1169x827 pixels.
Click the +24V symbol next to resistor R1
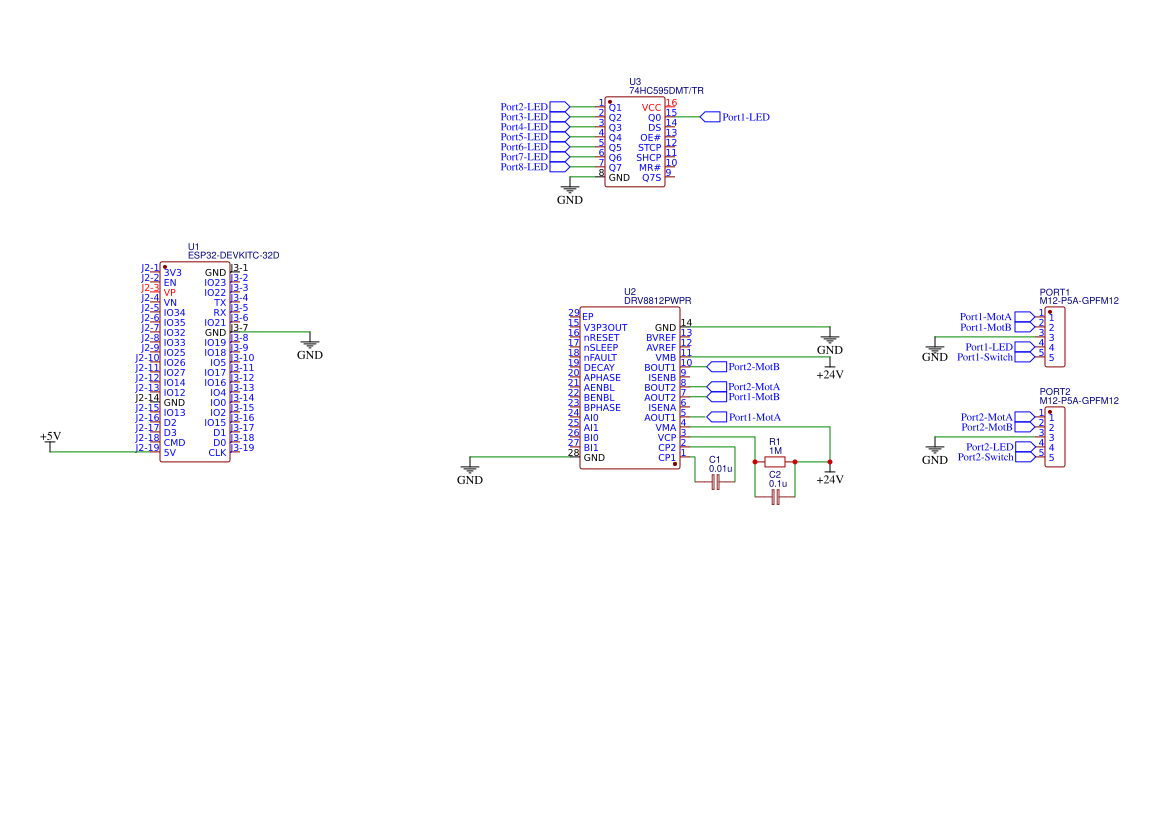coord(830,474)
